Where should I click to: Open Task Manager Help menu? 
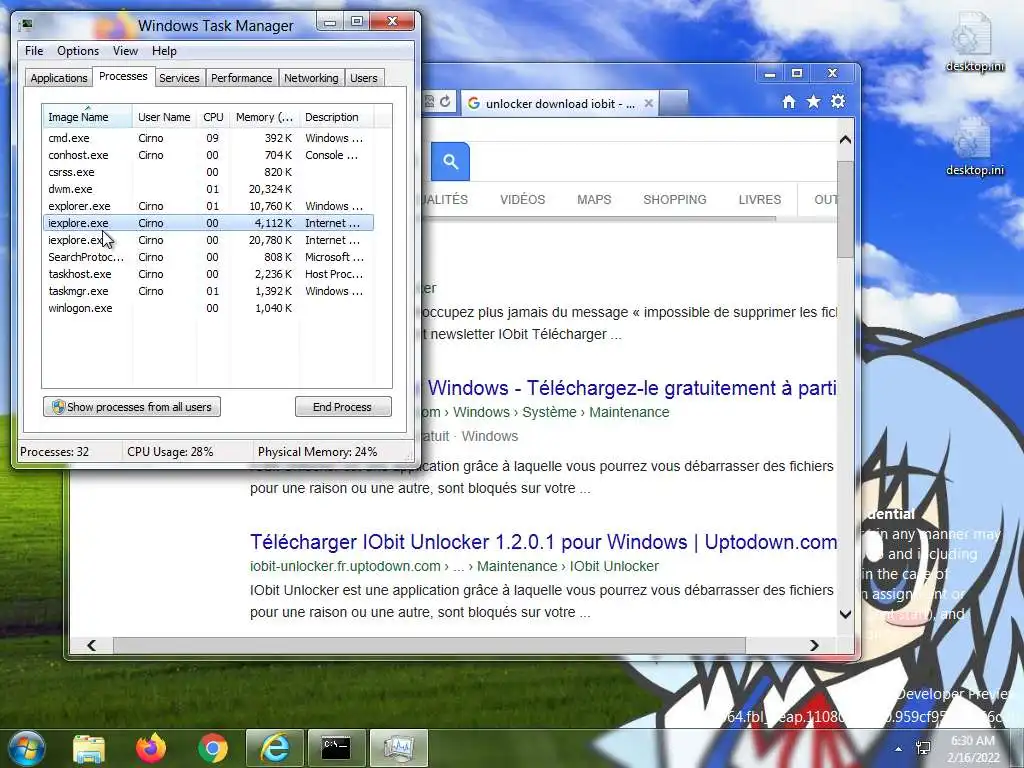(x=164, y=51)
